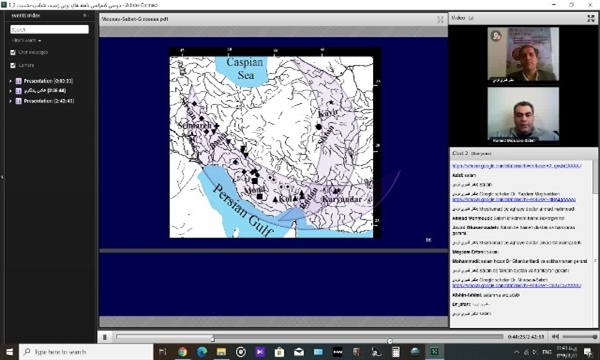Open File Explorer from the taskbar
The image size is (600, 360).
point(222,352)
